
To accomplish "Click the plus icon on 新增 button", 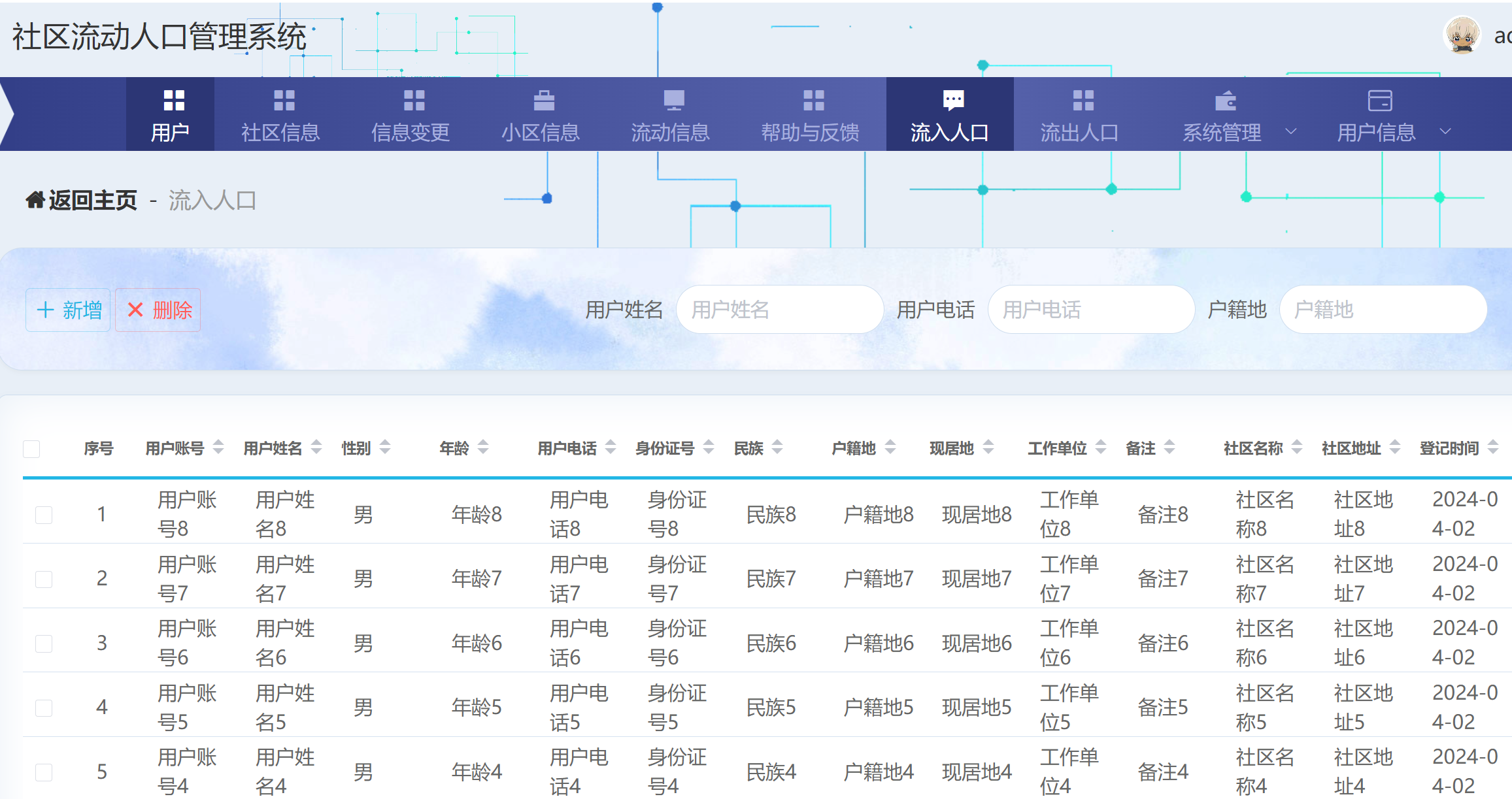I will 45,310.
